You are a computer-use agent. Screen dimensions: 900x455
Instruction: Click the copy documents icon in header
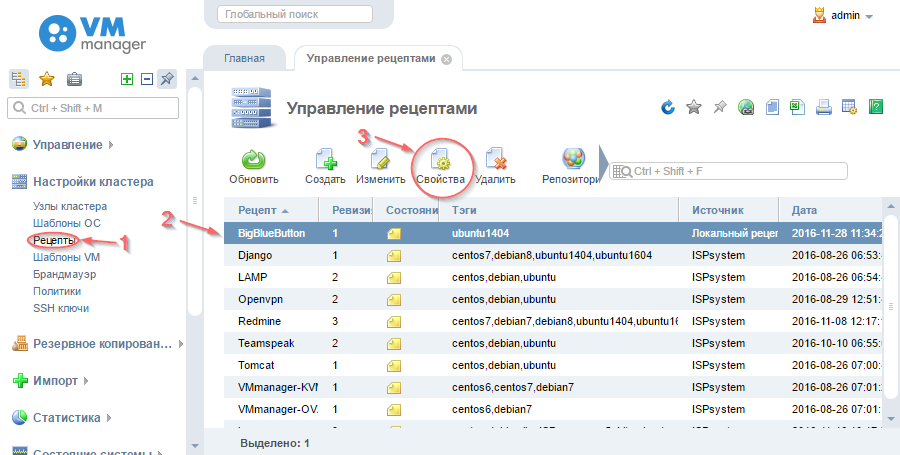(x=772, y=107)
